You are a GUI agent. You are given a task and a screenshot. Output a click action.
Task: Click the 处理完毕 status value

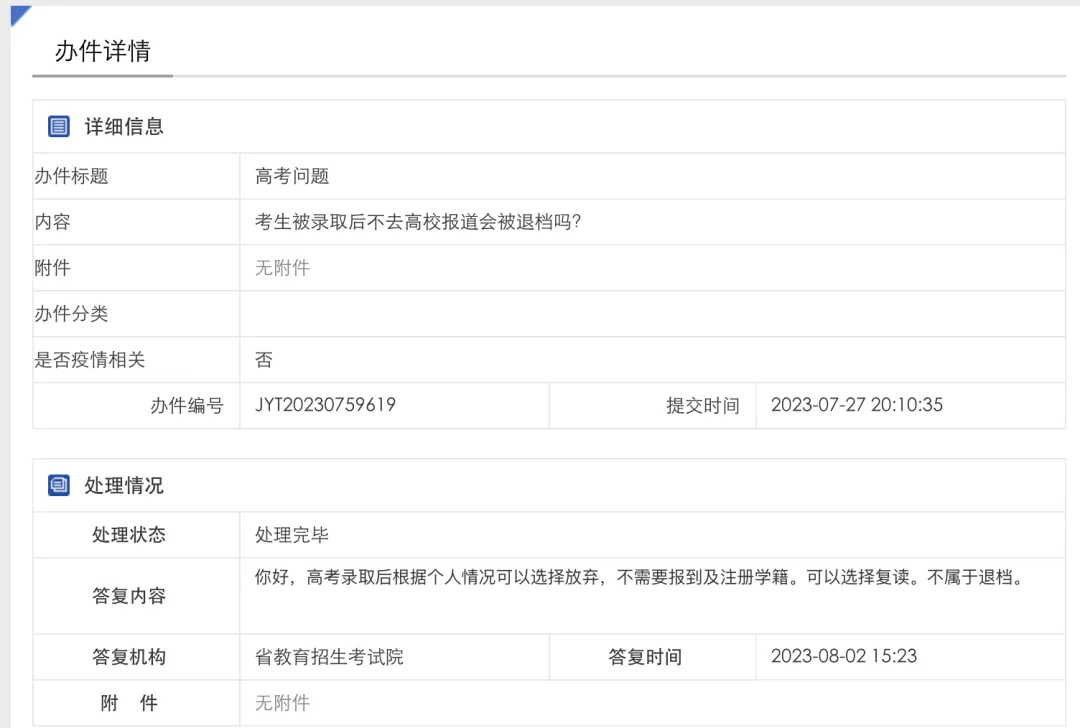[x=292, y=535]
